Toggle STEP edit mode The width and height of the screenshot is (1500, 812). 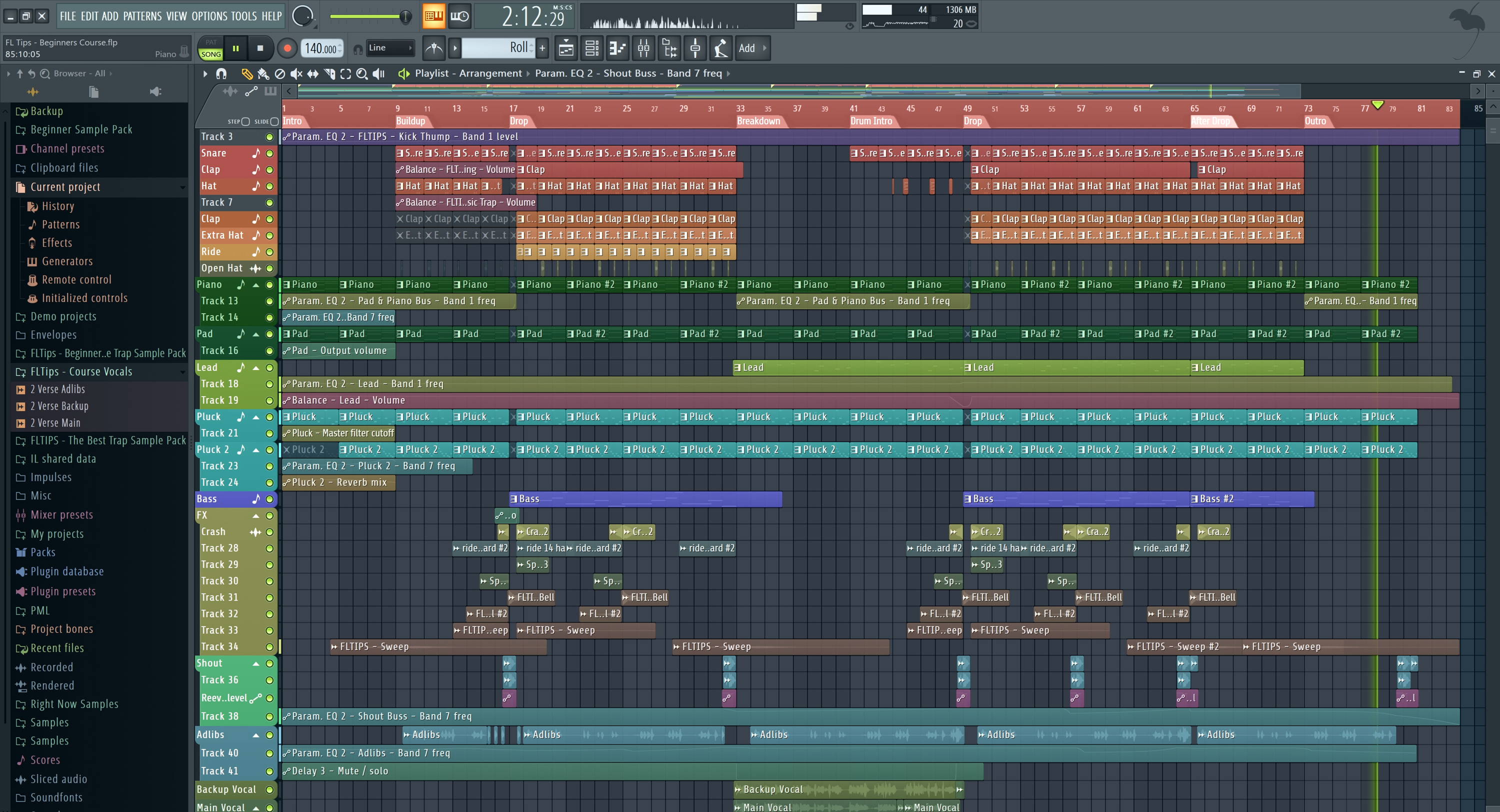click(245, 121)
